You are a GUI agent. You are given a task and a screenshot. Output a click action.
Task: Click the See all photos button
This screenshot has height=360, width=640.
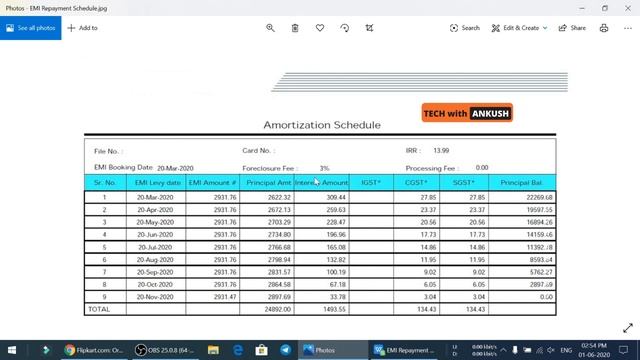(x=31, y=28)
